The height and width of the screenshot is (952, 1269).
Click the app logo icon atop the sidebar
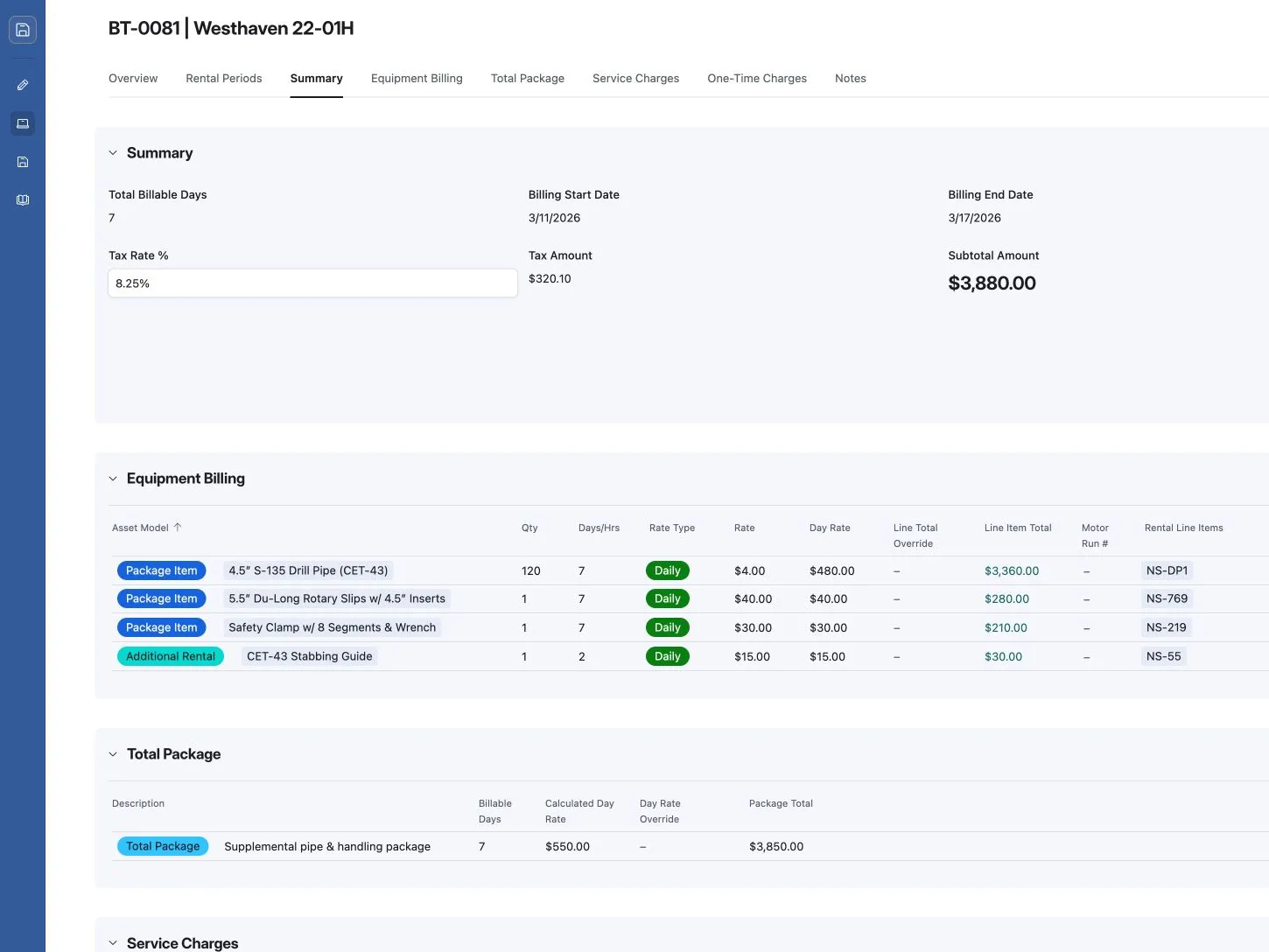point(23,30)
